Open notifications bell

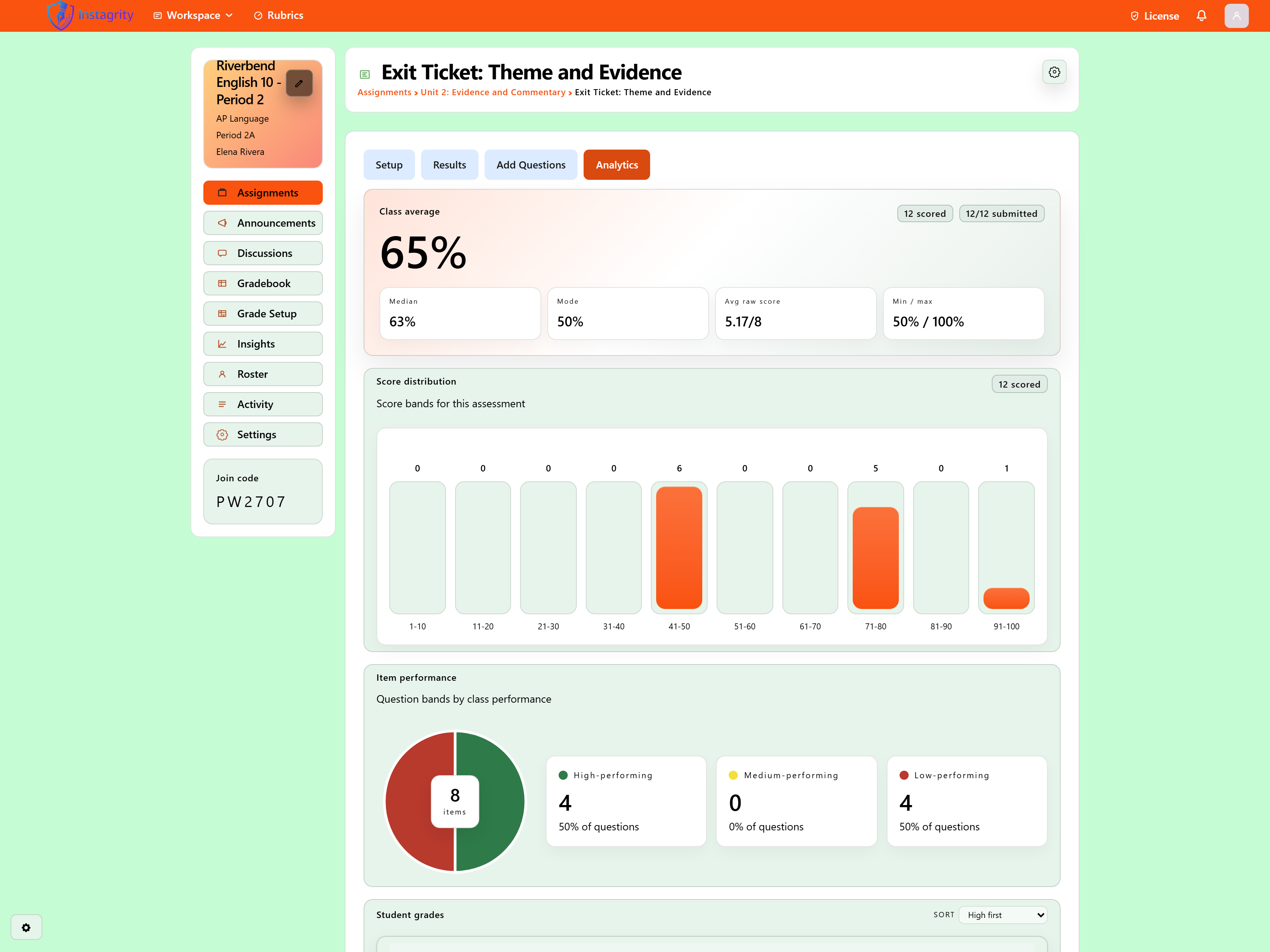[1201, 16]
